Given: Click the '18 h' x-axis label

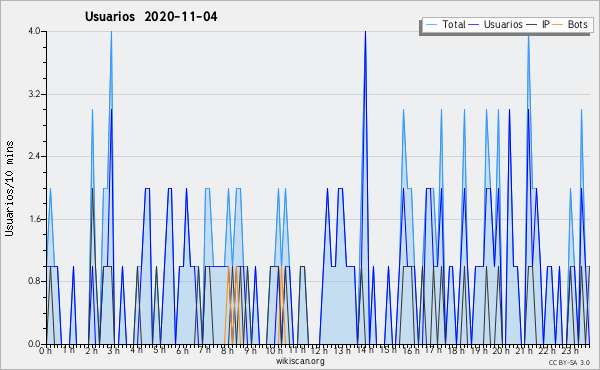Looking at the screenshot, I should [456, 351].
